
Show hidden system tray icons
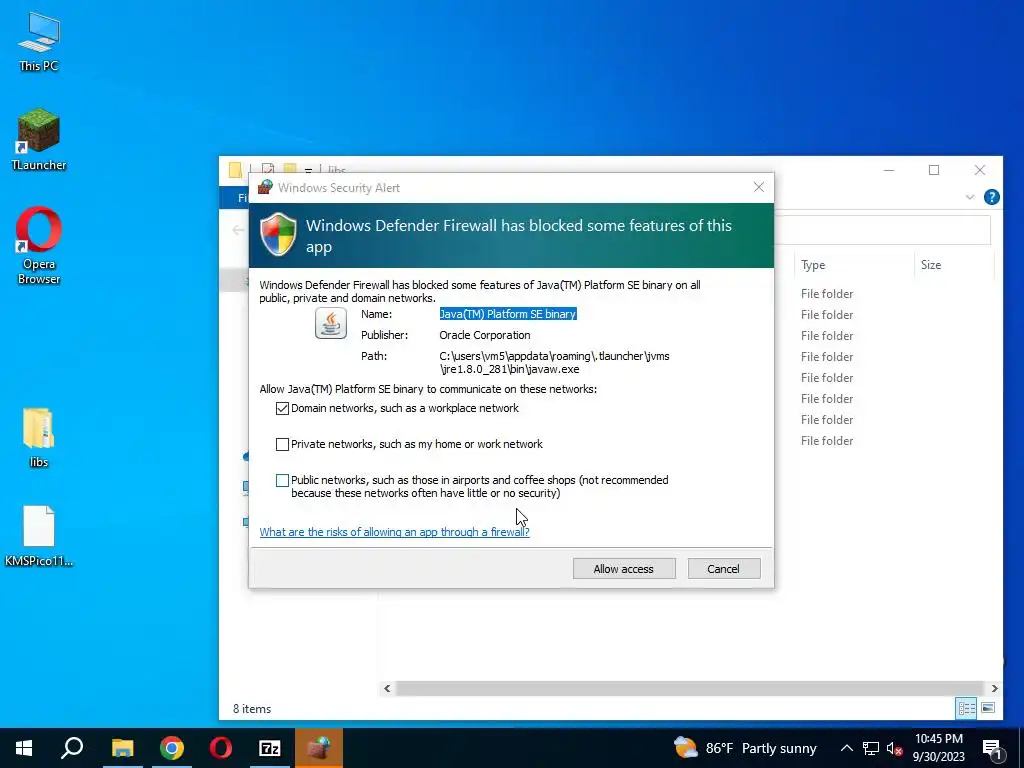coord(846,748)
